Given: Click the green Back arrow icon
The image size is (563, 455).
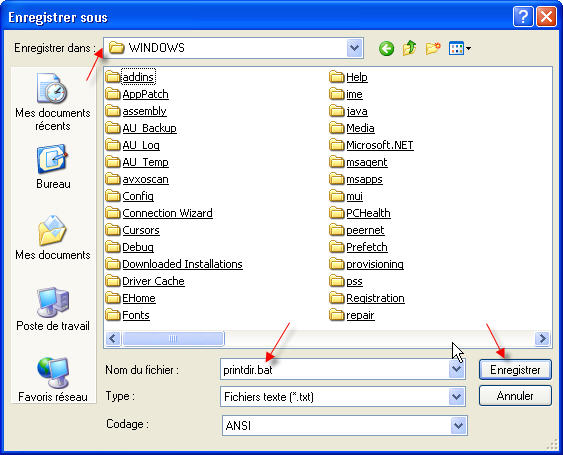Looking at the screenshot, I should (x=386, y=48).
